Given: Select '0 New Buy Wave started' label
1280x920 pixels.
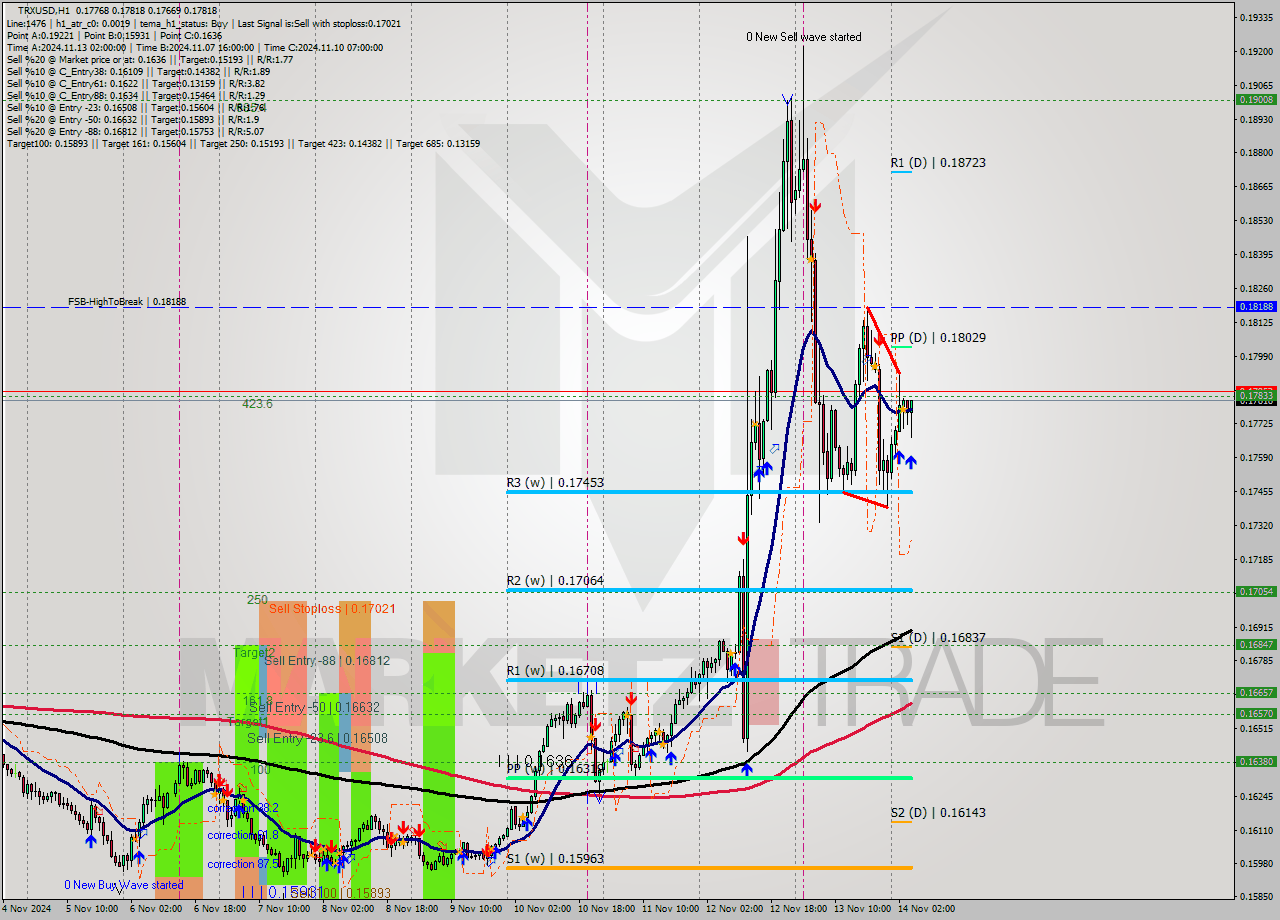Looking at the screenshot, I should coord(124,885).
